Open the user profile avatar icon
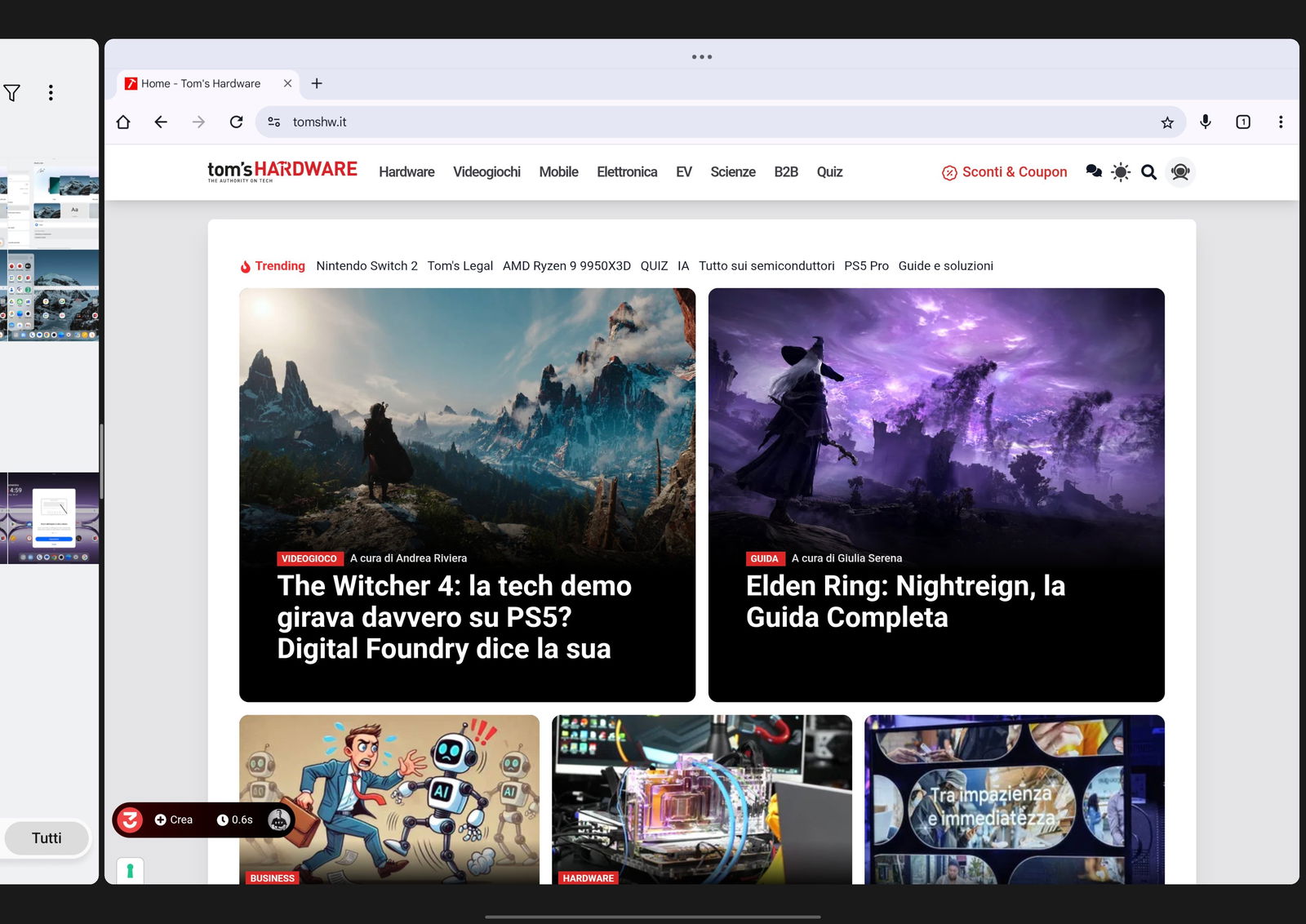The image size is (1306, 924). [1180, 171]
